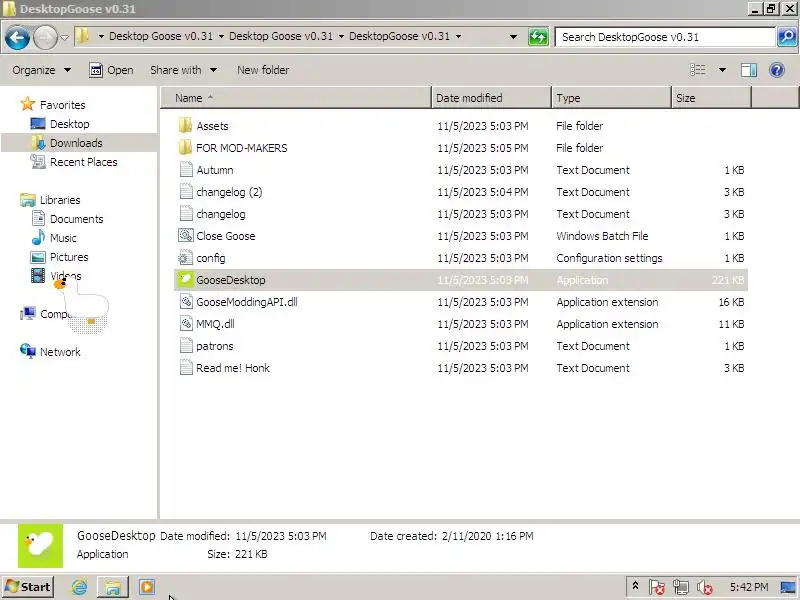Click the Search DesktopGoose v0.31 field
The height and width of the screenshot is (600, 800).
[x=665, y=37]
